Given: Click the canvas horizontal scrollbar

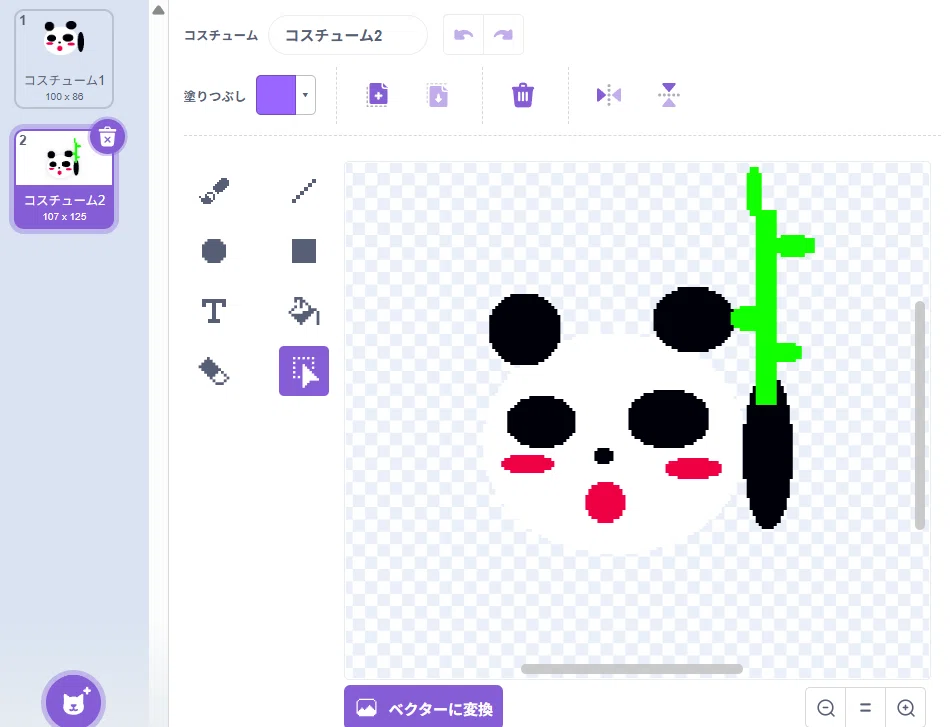Looking at the screenshot, I should (x=632, y=669).
